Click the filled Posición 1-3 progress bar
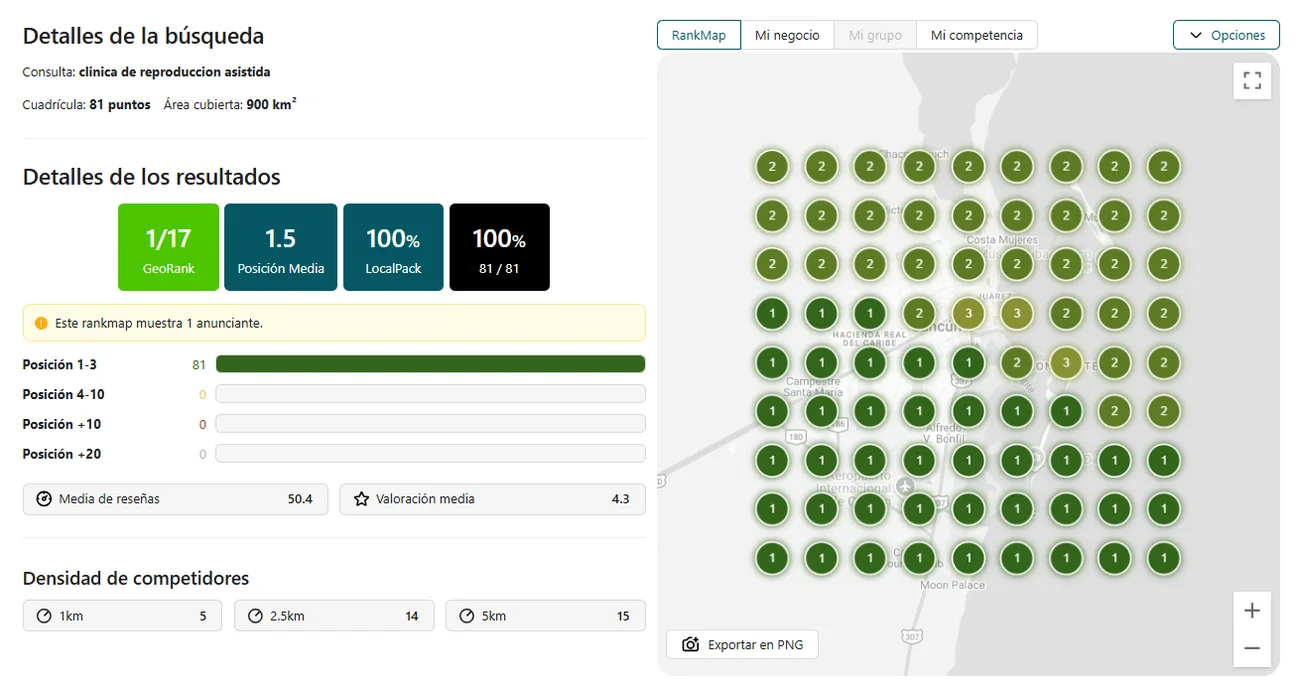Image resolution: width=1300 pixels, height=684 pixels. [x=430, y=364]
